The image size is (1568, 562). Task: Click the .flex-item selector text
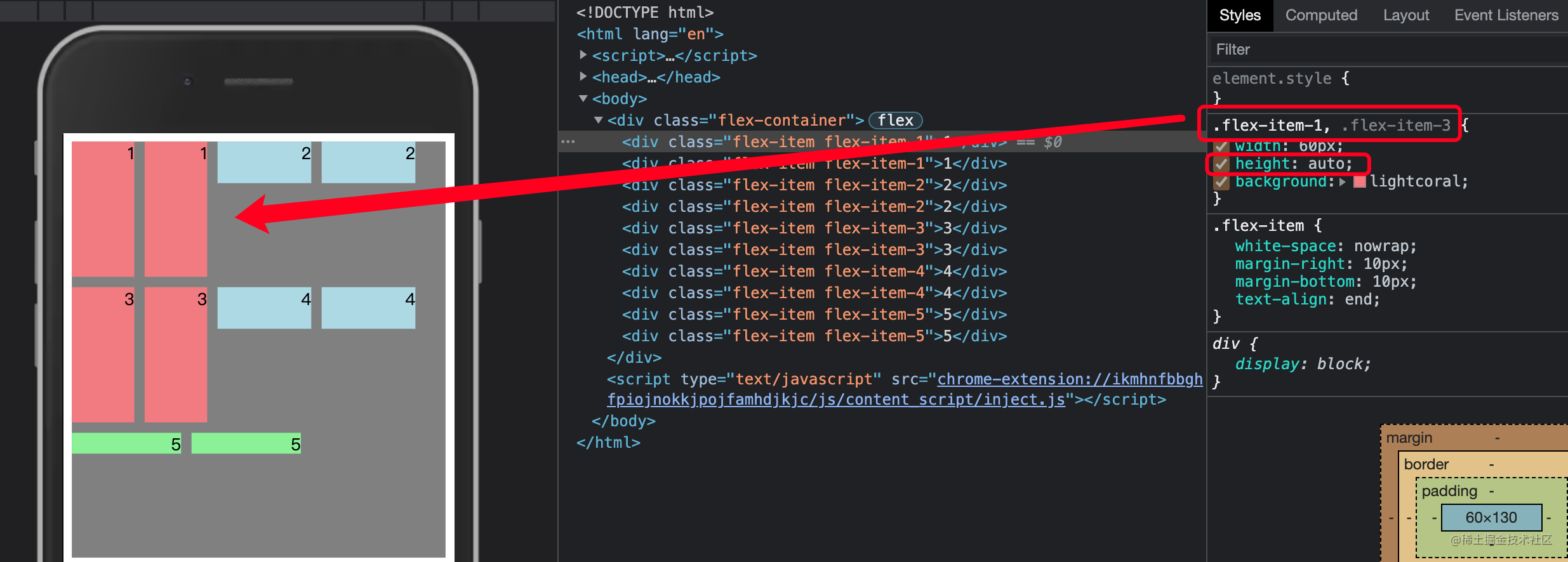click(x=1258, y=225)
